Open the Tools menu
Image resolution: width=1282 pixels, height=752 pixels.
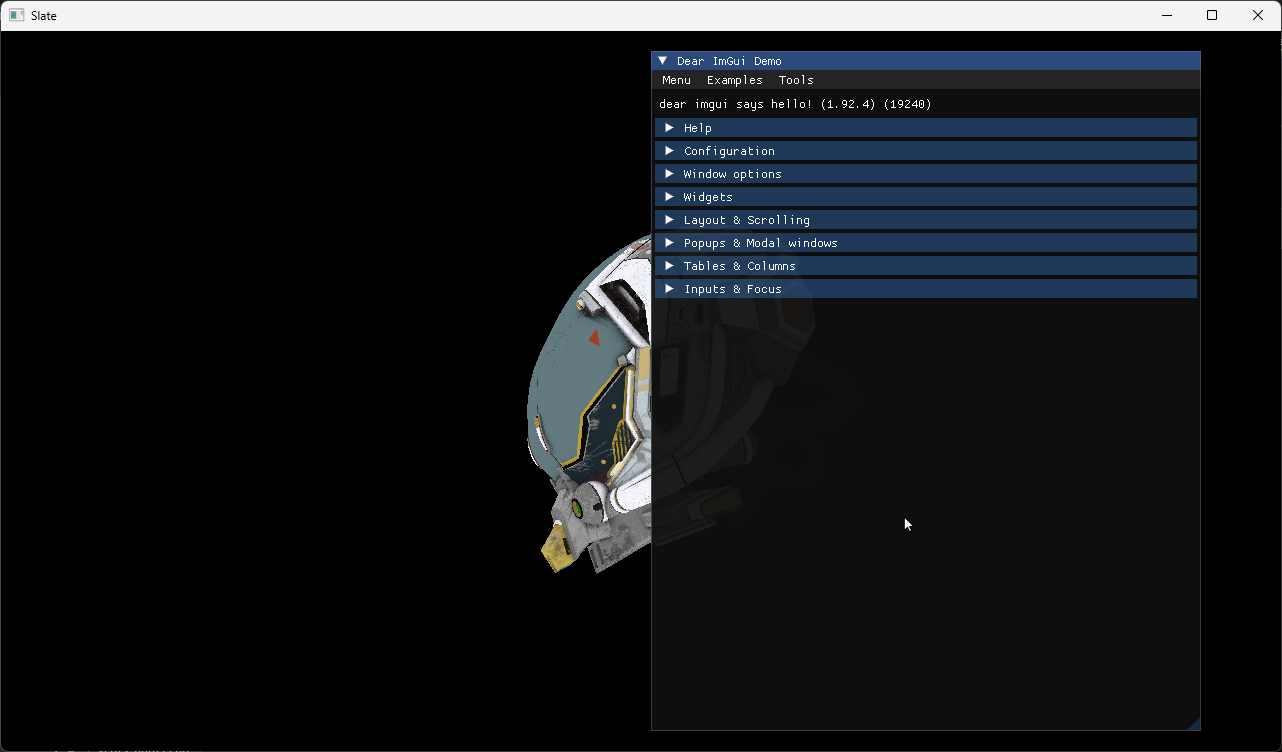796,80
